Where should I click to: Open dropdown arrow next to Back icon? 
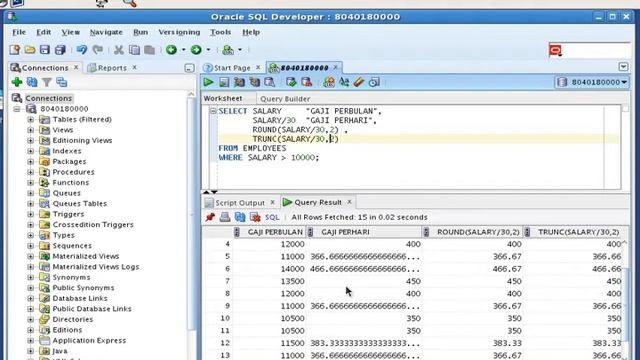tap(183, 50)
